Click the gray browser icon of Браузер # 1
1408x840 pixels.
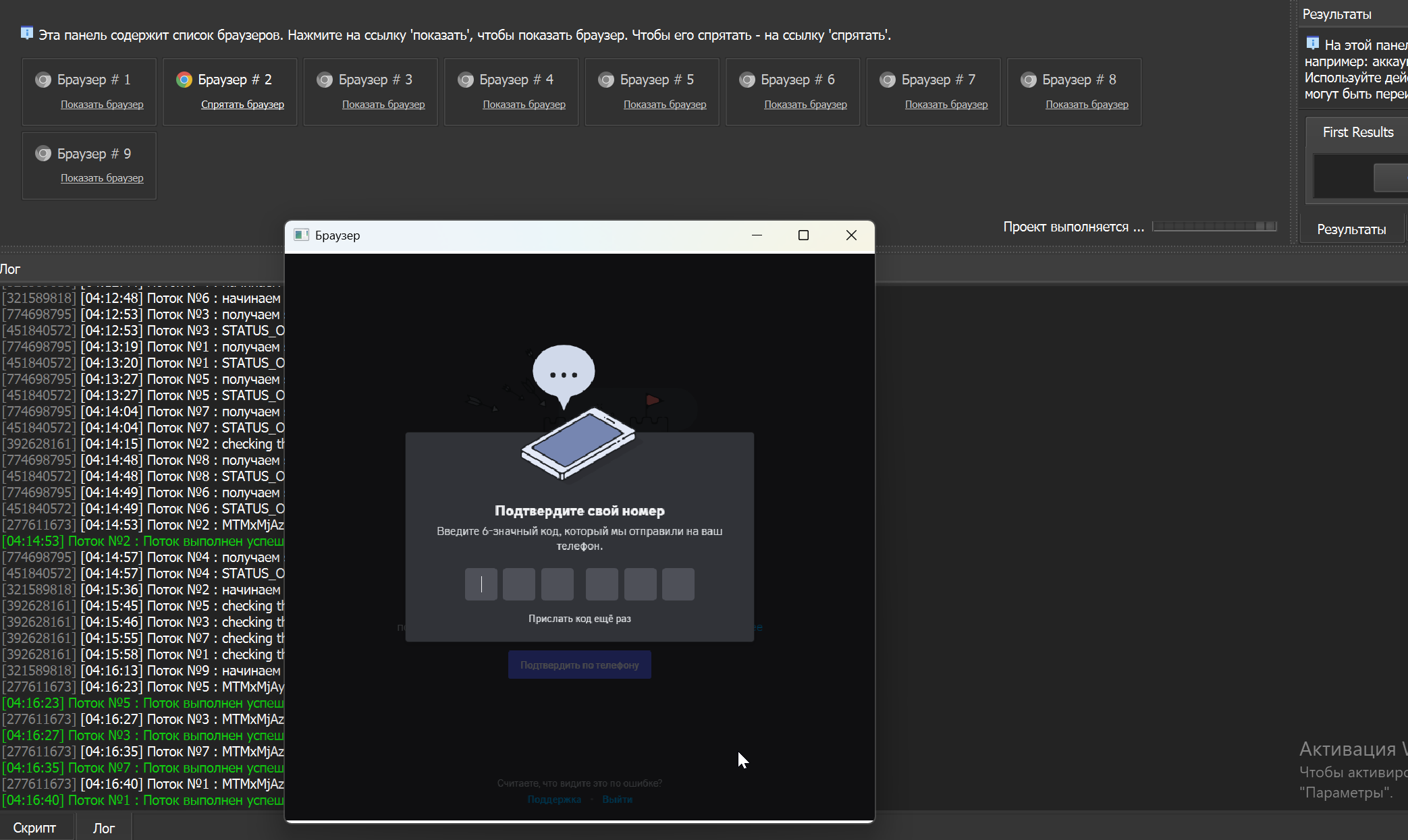click(x=43, y=80)
